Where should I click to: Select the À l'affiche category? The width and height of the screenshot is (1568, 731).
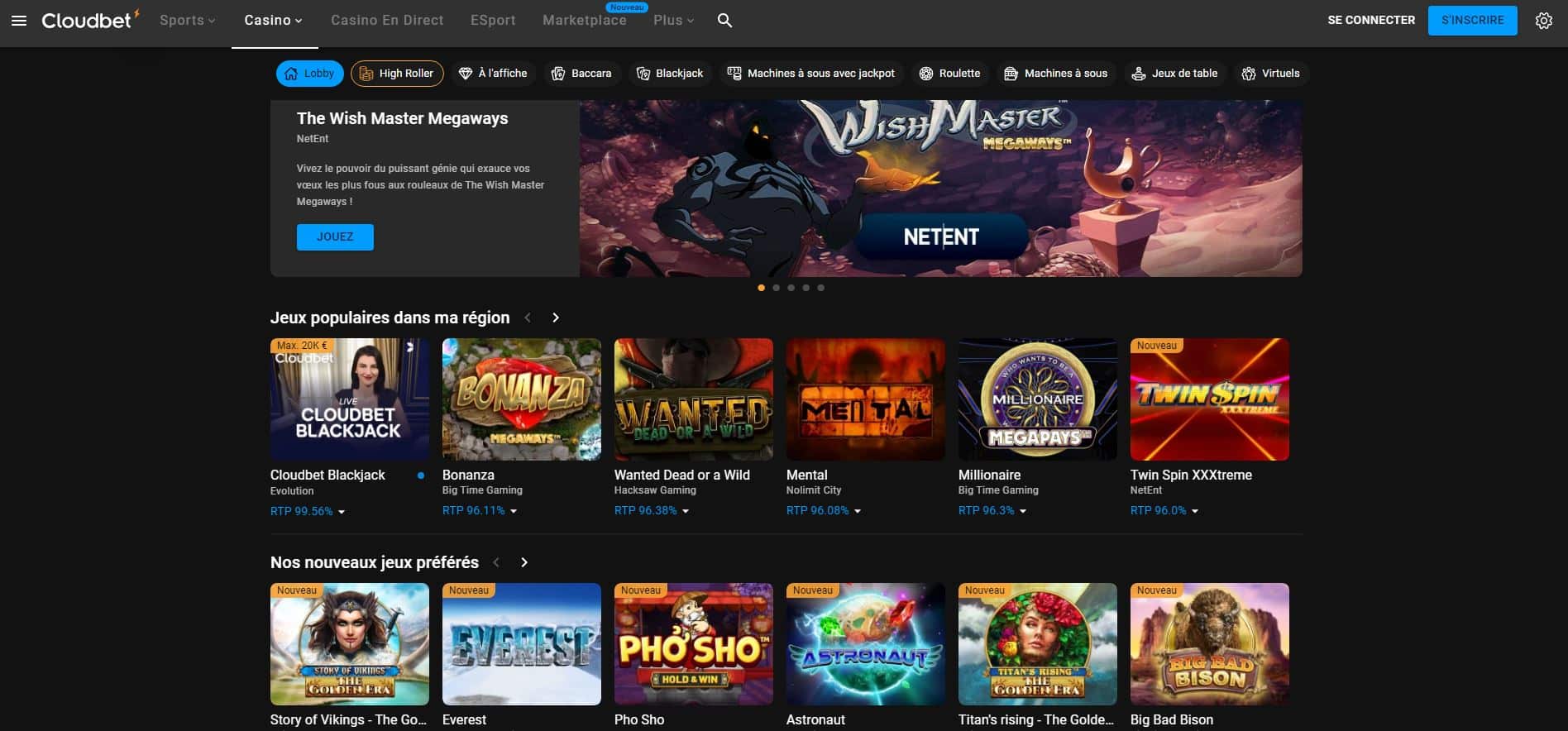tap(493, 74)
